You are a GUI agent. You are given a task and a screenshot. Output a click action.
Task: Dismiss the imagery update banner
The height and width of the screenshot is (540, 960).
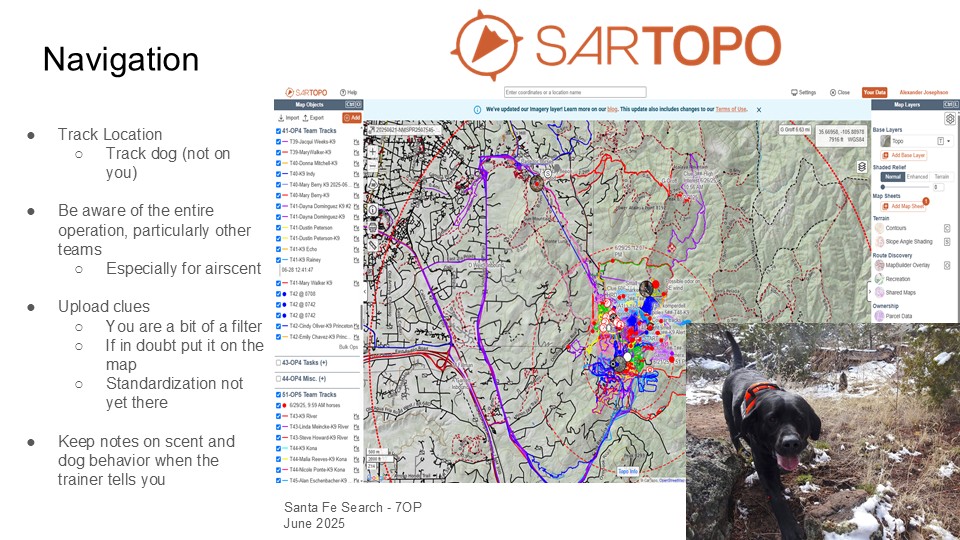(x=759, y=110)
